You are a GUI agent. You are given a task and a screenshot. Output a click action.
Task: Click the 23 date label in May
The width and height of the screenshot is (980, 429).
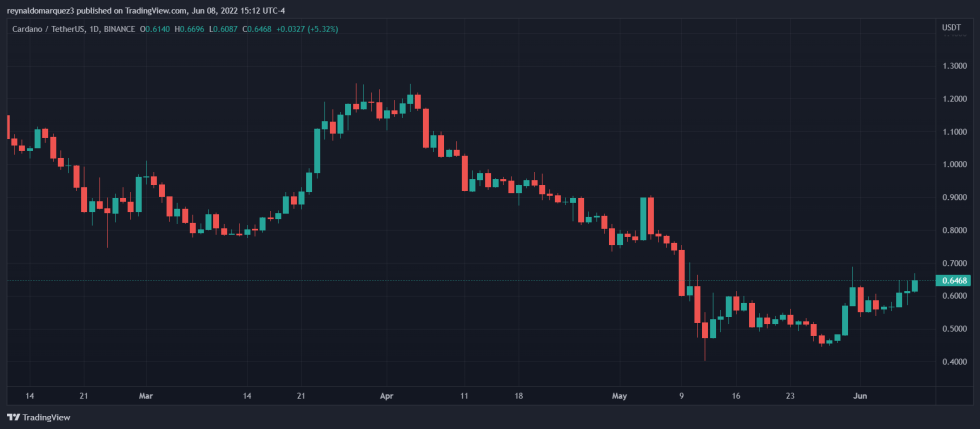click(791, 396)
